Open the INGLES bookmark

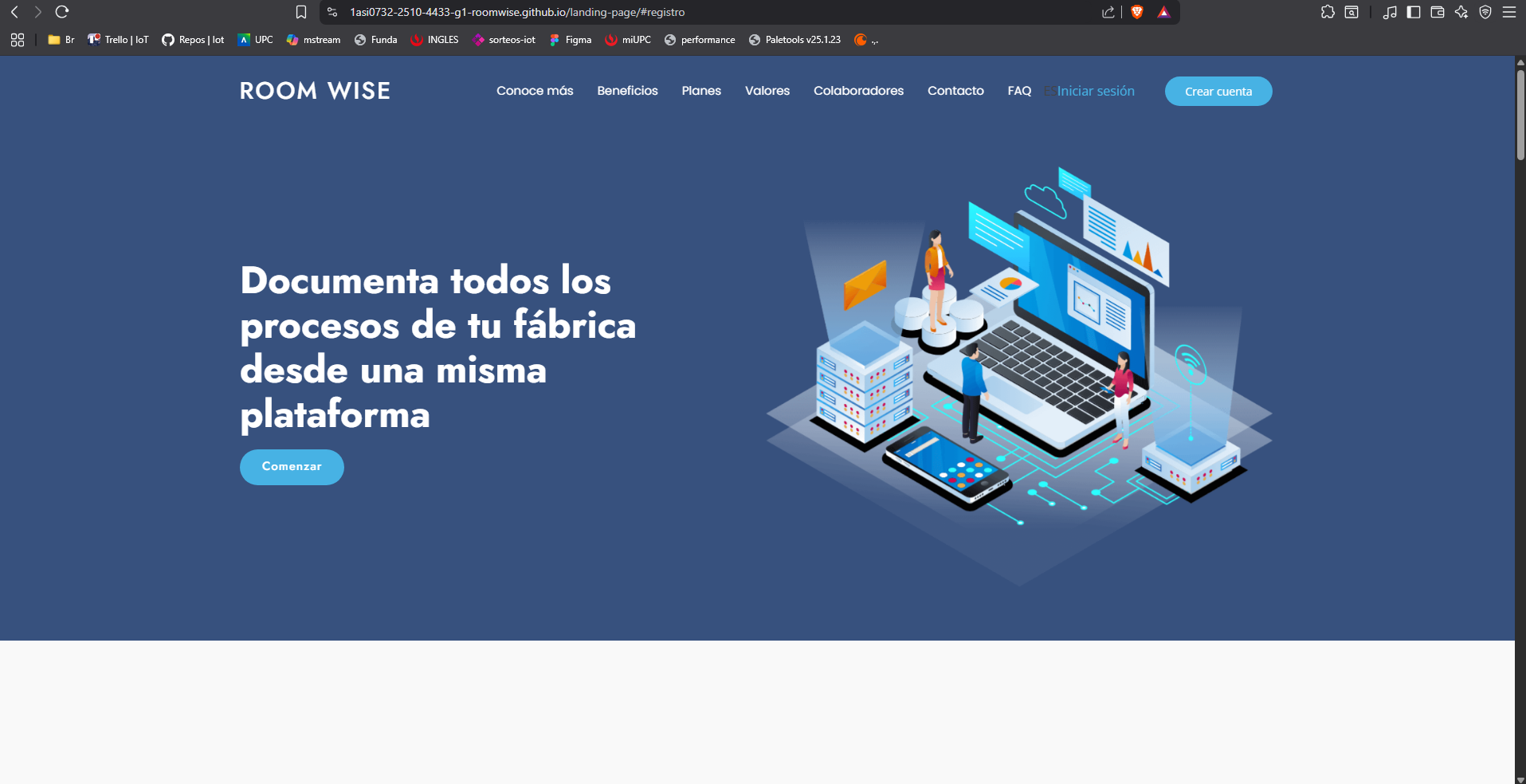click(434, 40)
